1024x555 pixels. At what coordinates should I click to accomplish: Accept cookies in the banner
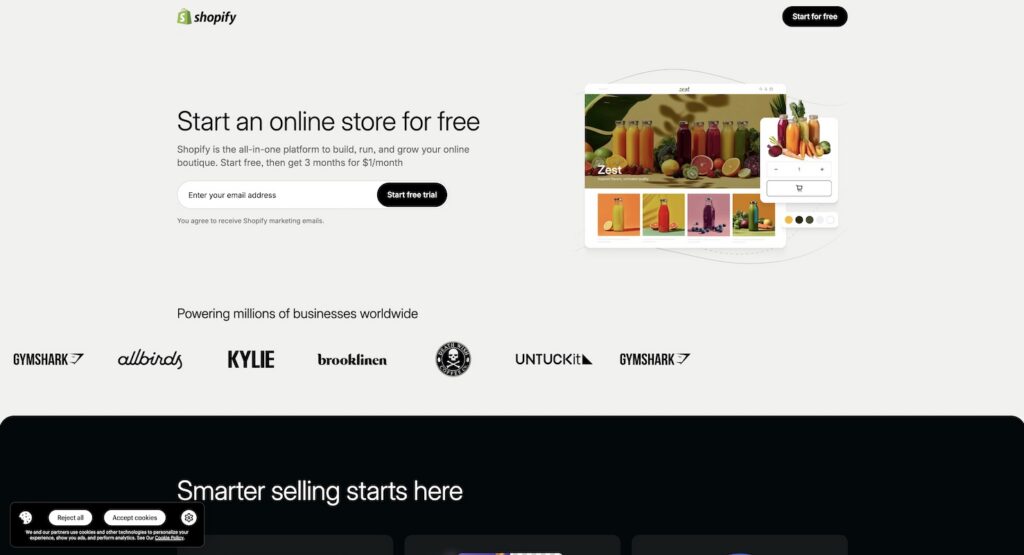135,518
